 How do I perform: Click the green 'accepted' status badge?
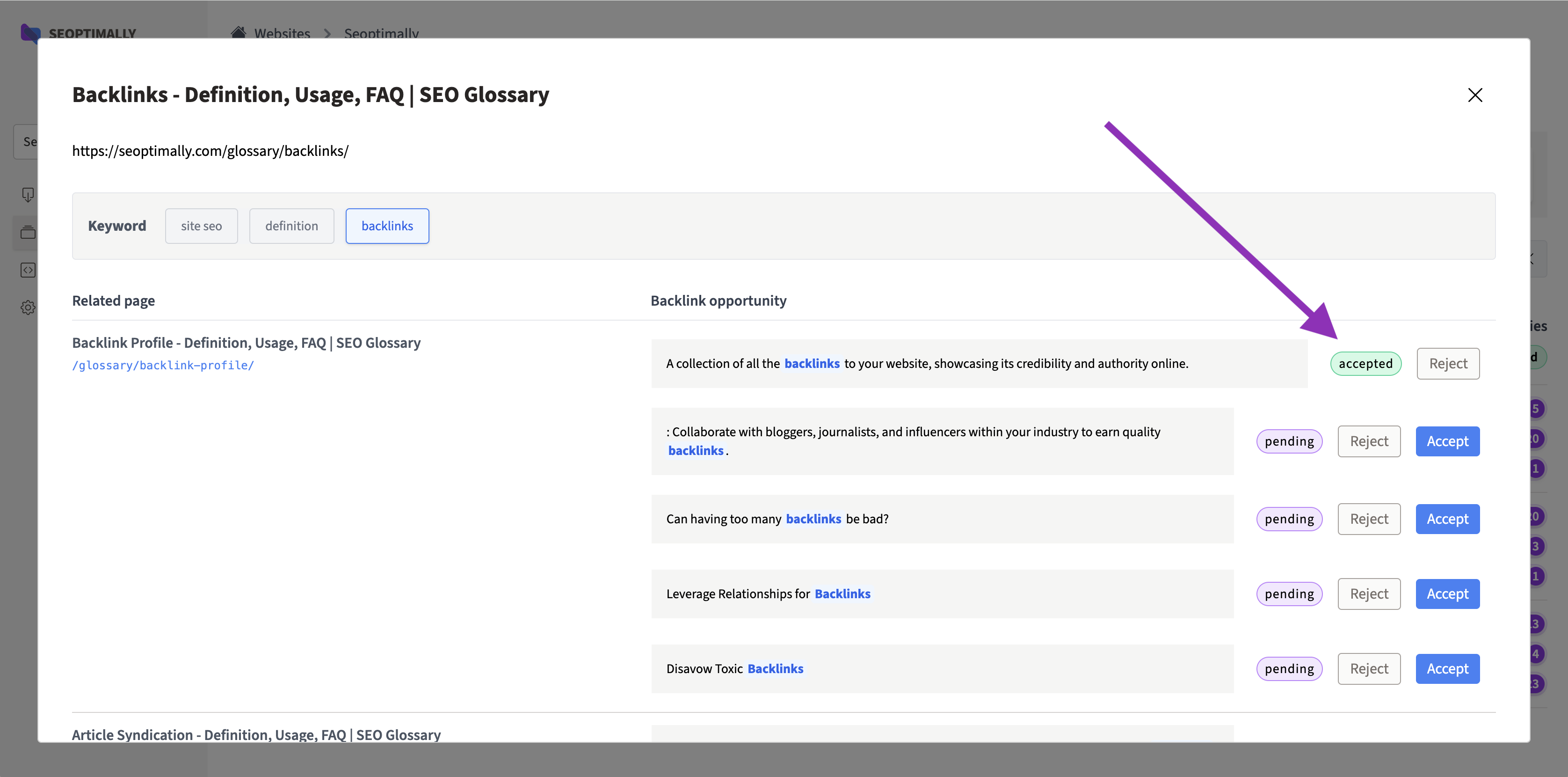tap(1365, 364)
